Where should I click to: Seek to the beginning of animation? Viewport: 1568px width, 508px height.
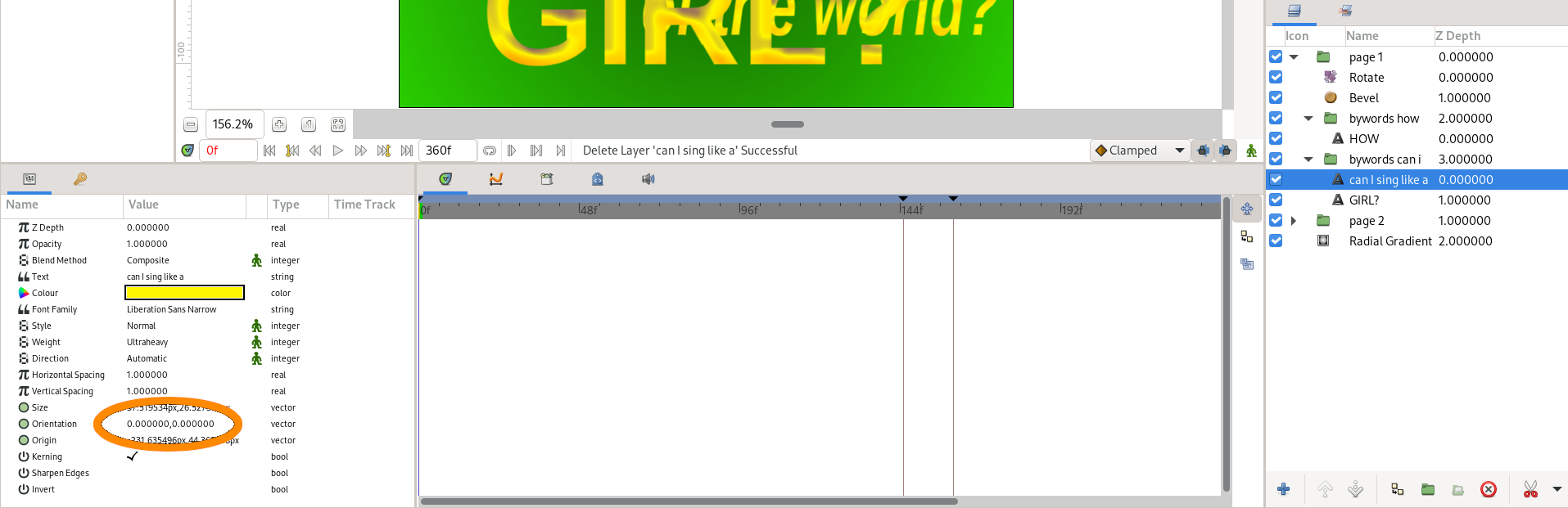pyautogui.click(x=269, y=151)
